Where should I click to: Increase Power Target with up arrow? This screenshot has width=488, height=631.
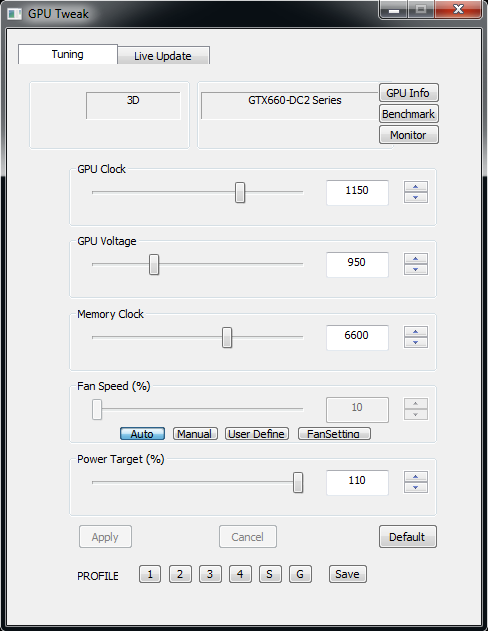pyautogui.click(x=416, y=477)
